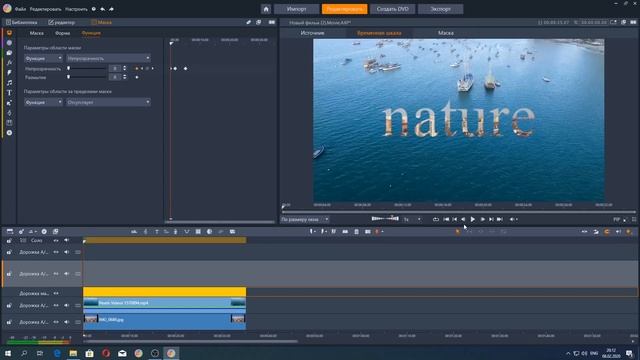640x360 pixels.
Task: Open the Редактор panel tab
Action: 62,22
